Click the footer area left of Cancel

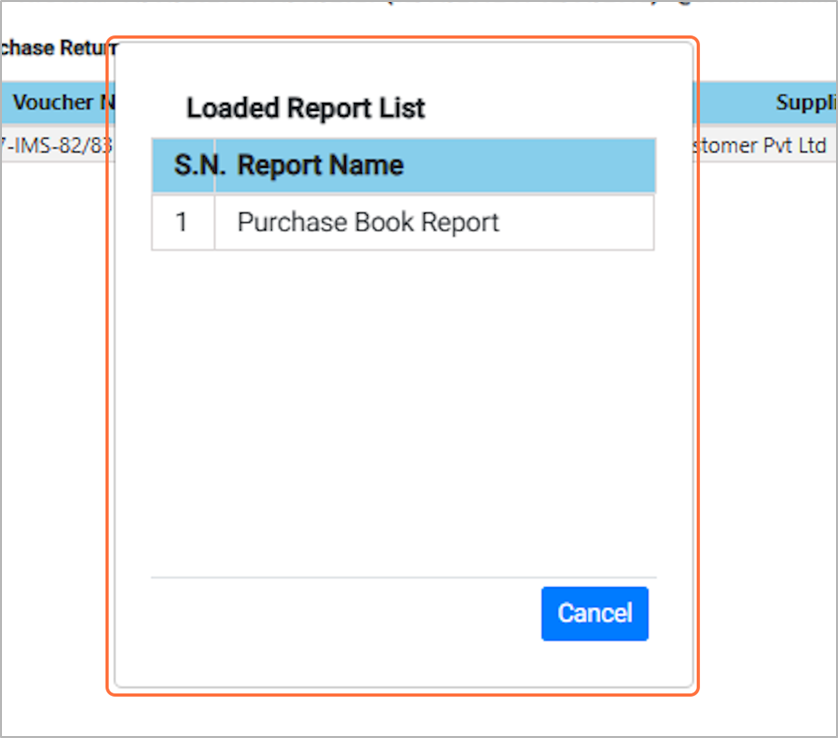pos(340,613)
